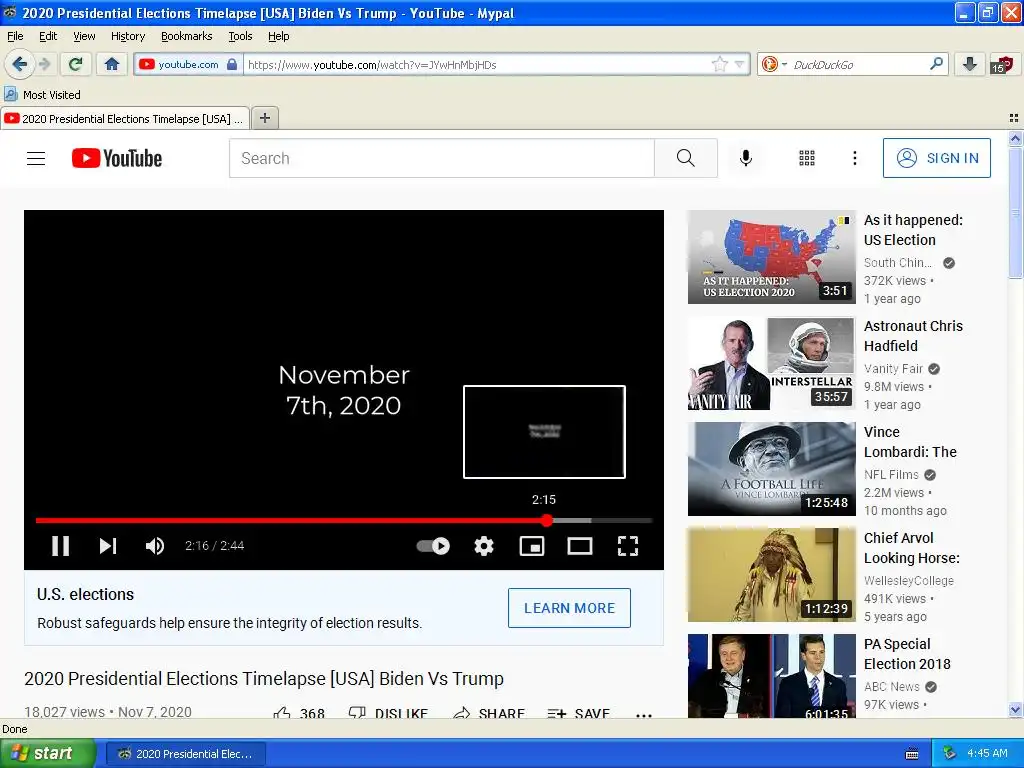Bookmark this page with the star icon
This screenshot has width=1024, height=768.
720,64
